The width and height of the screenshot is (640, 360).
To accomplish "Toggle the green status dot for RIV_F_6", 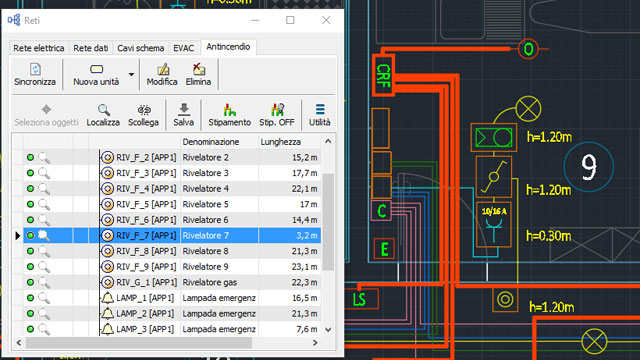I will point(30,220).
